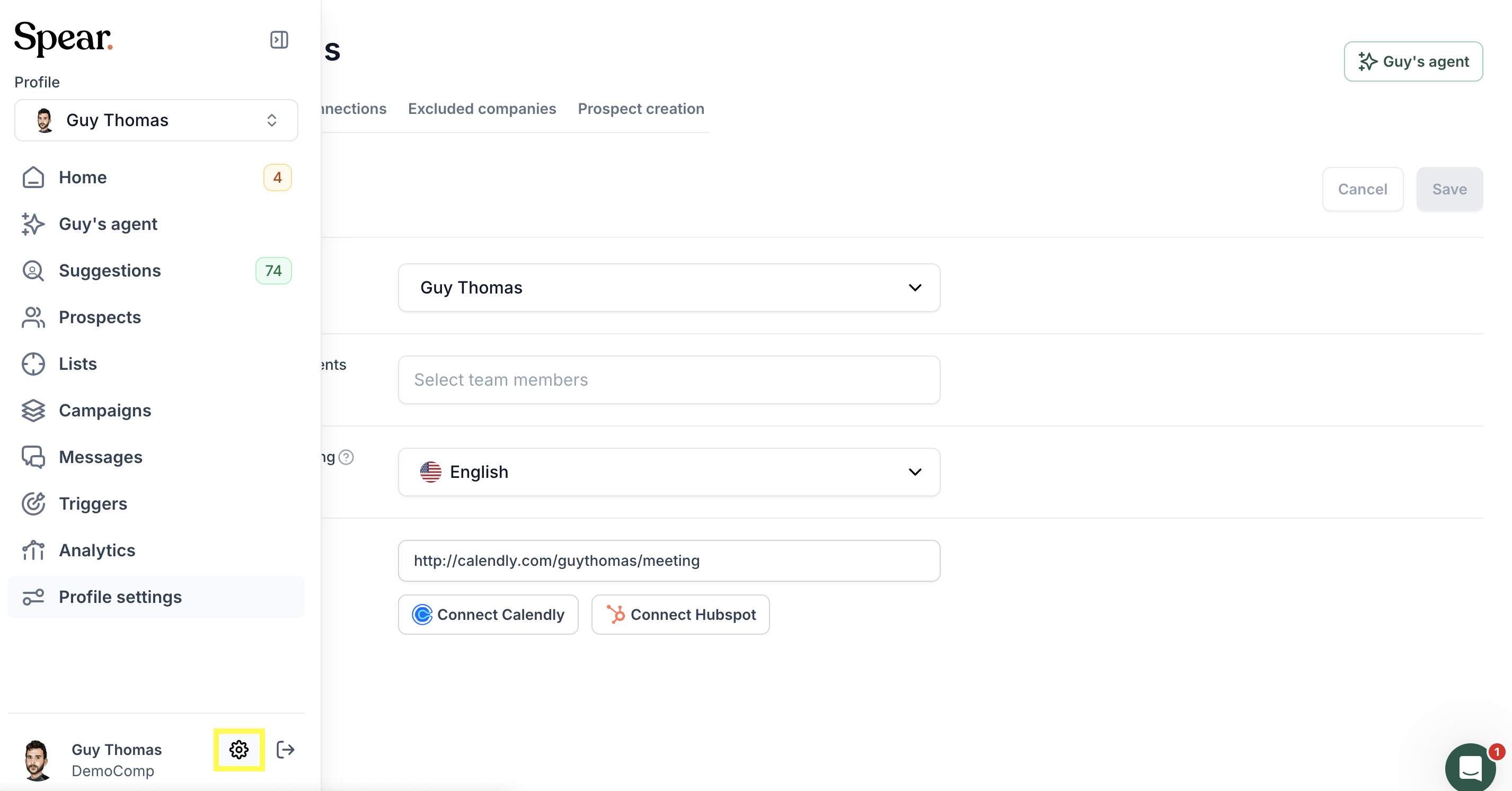Click the Cancel button
Viewport: 1512px width, 791px height.
coord(1363,189)
